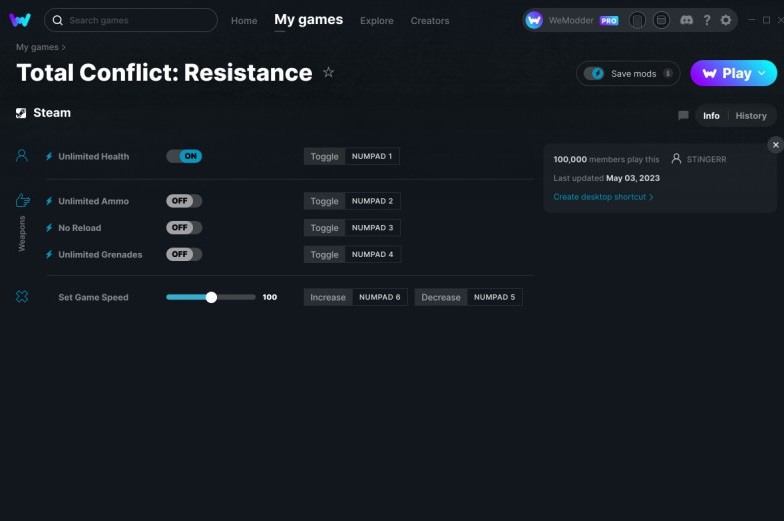The width and height of the screenshot is (784, 521).
Task: Turn off Unlimited Health toggle
Action: (184, 156)
